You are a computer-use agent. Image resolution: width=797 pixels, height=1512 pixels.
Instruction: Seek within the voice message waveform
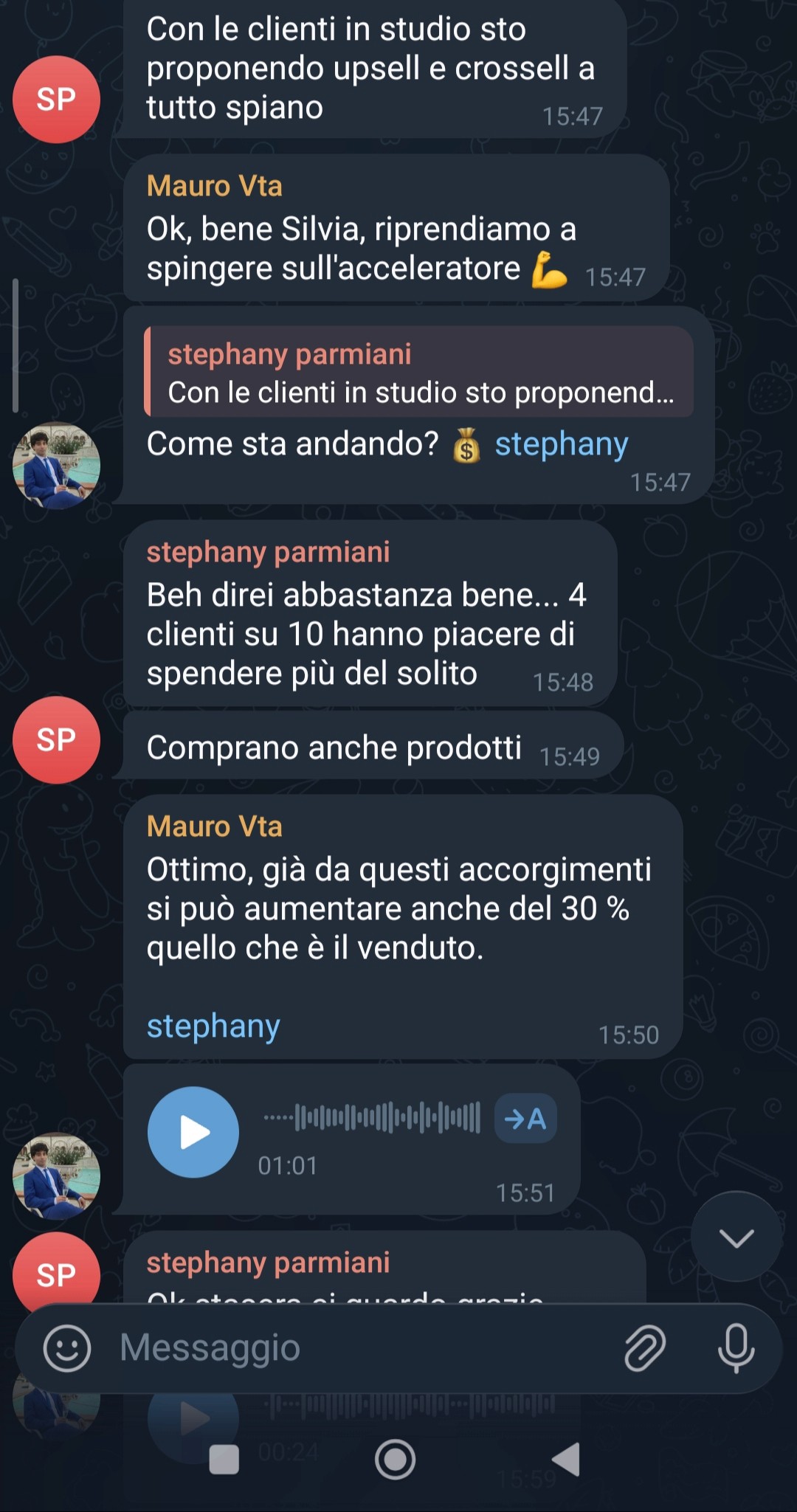tap(373, 1117)
